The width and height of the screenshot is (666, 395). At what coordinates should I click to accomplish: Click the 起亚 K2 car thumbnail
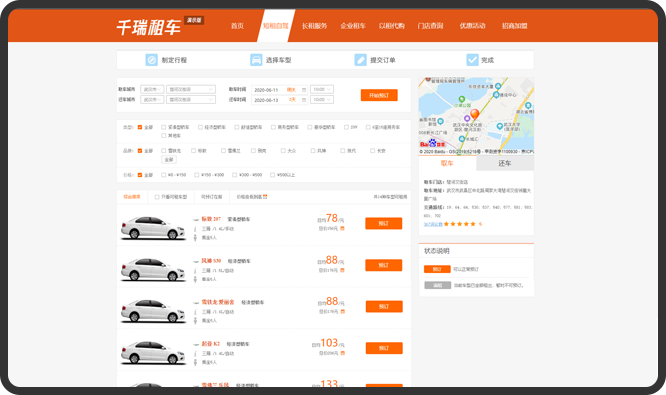click(x=153, y=352)
